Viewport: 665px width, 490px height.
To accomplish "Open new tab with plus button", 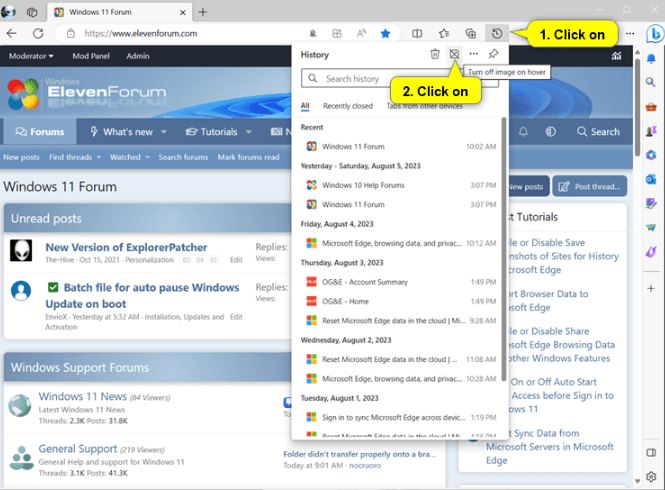I will (x=203, y=12).
